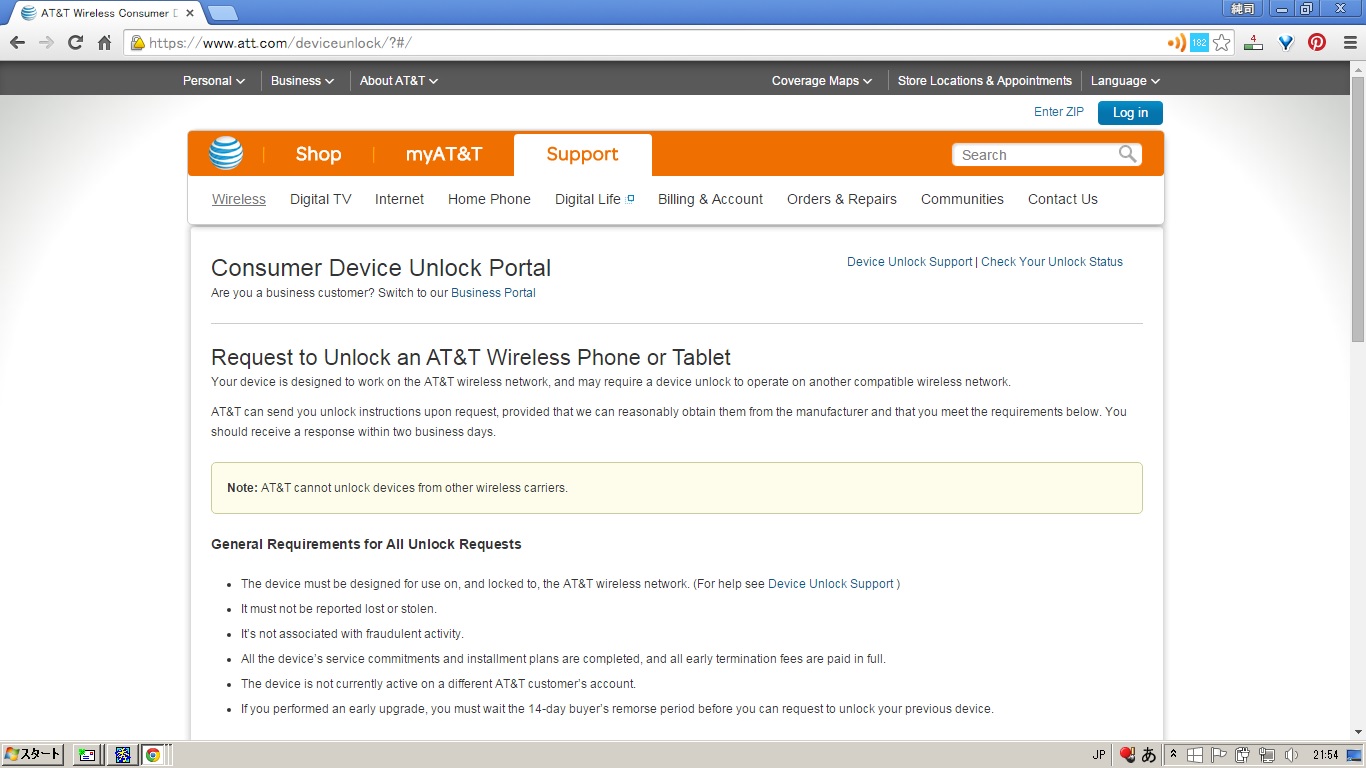Reload the page with the refresh icon

(75, 43)
